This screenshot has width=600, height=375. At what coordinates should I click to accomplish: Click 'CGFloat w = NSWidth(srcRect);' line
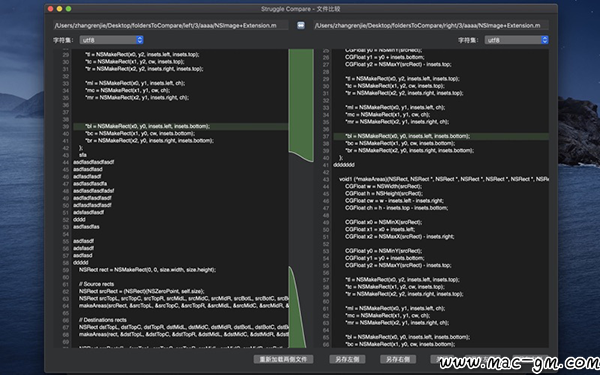tap(383, 186)
